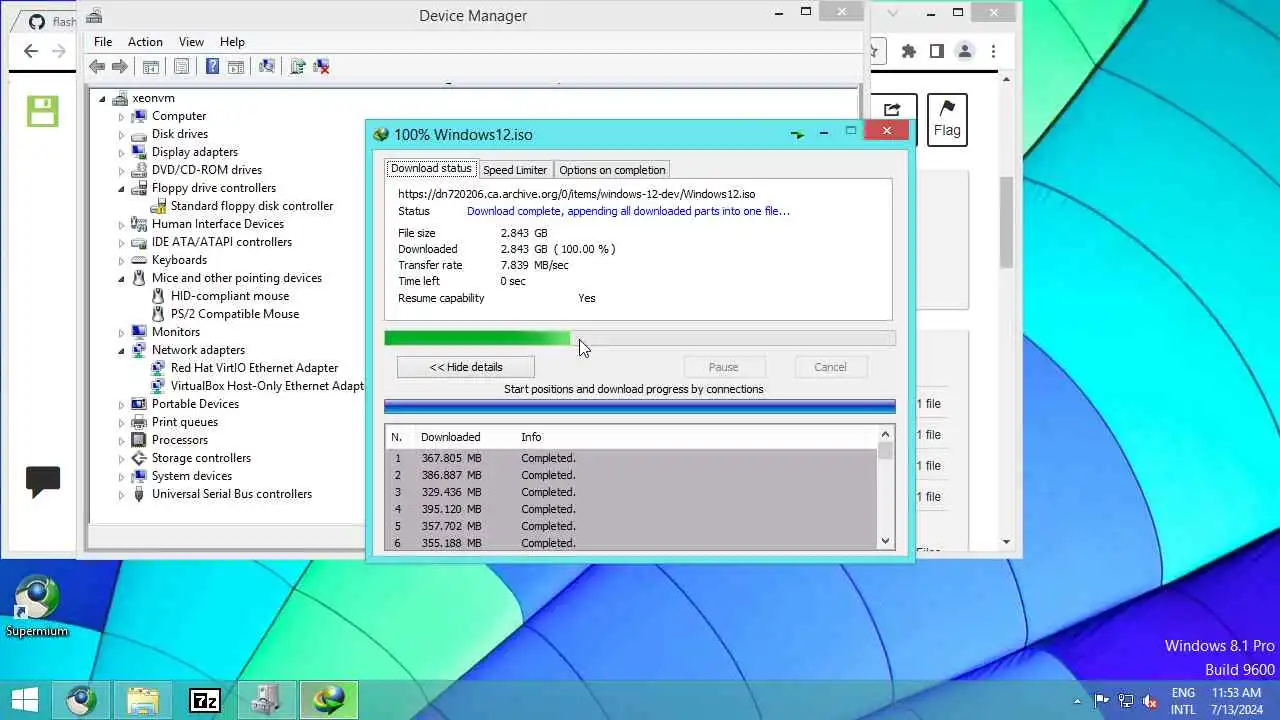The image size is (1280, 720).
Task: Click the Flag button on archive page
Action: [946, 120]
